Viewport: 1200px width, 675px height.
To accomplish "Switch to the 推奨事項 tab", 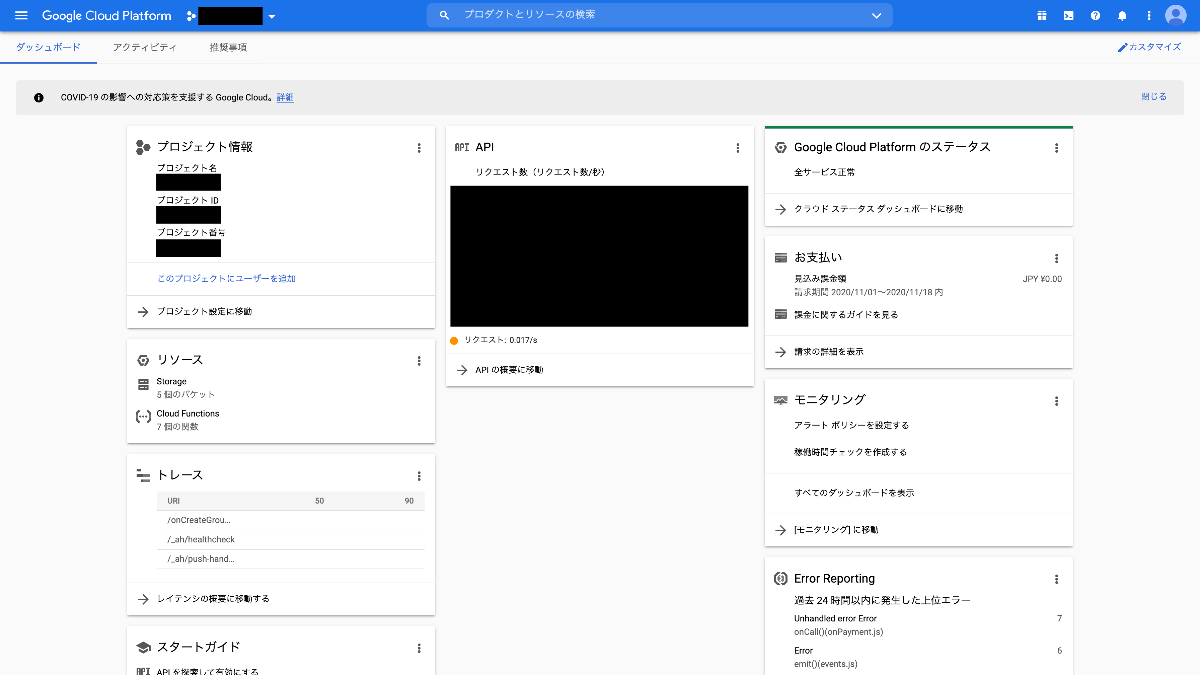I will [x=228, y=47].
